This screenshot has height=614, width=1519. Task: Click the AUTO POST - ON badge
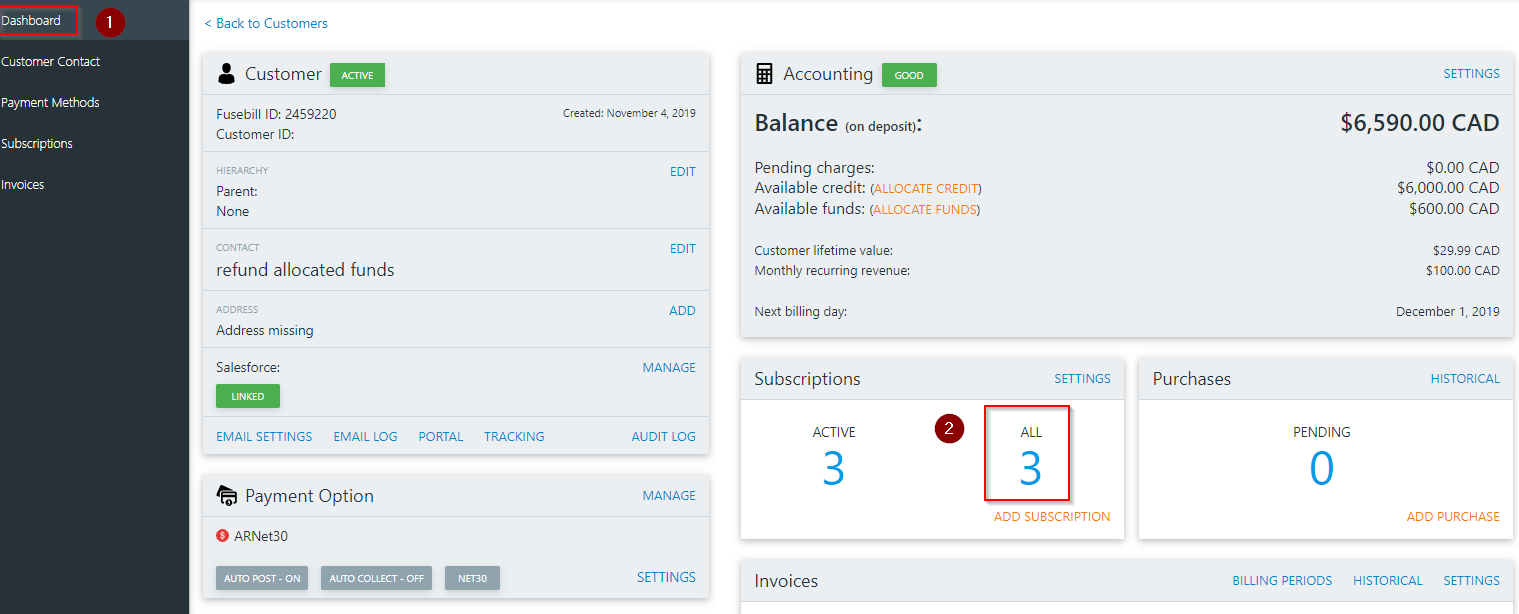tap(262, 578)
